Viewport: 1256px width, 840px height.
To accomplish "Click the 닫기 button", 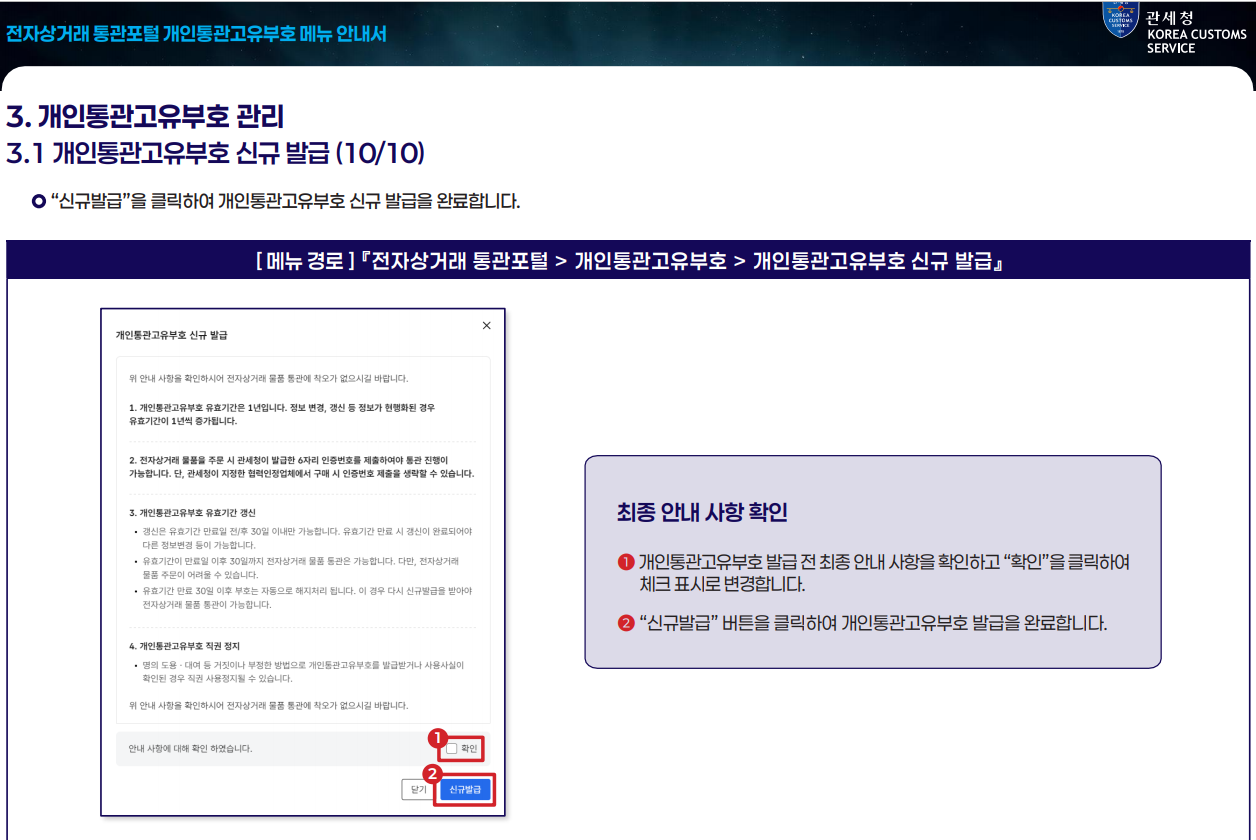I will [x=417, y=789].
